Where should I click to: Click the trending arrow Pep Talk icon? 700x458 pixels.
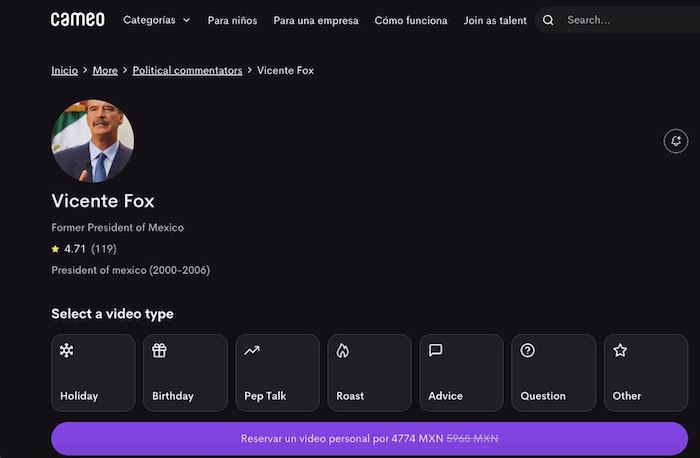tap(251, 351)
